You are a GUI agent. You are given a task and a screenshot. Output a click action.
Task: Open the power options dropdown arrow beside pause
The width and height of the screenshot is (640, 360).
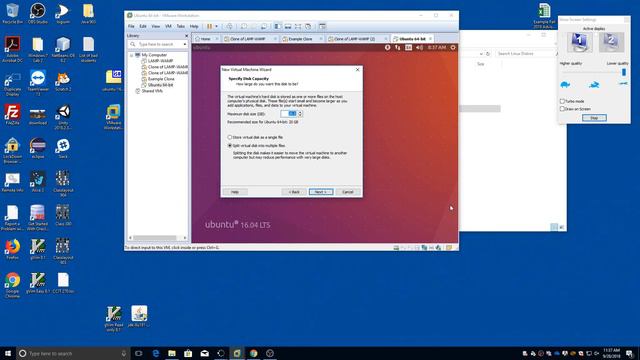pos(216,27)
